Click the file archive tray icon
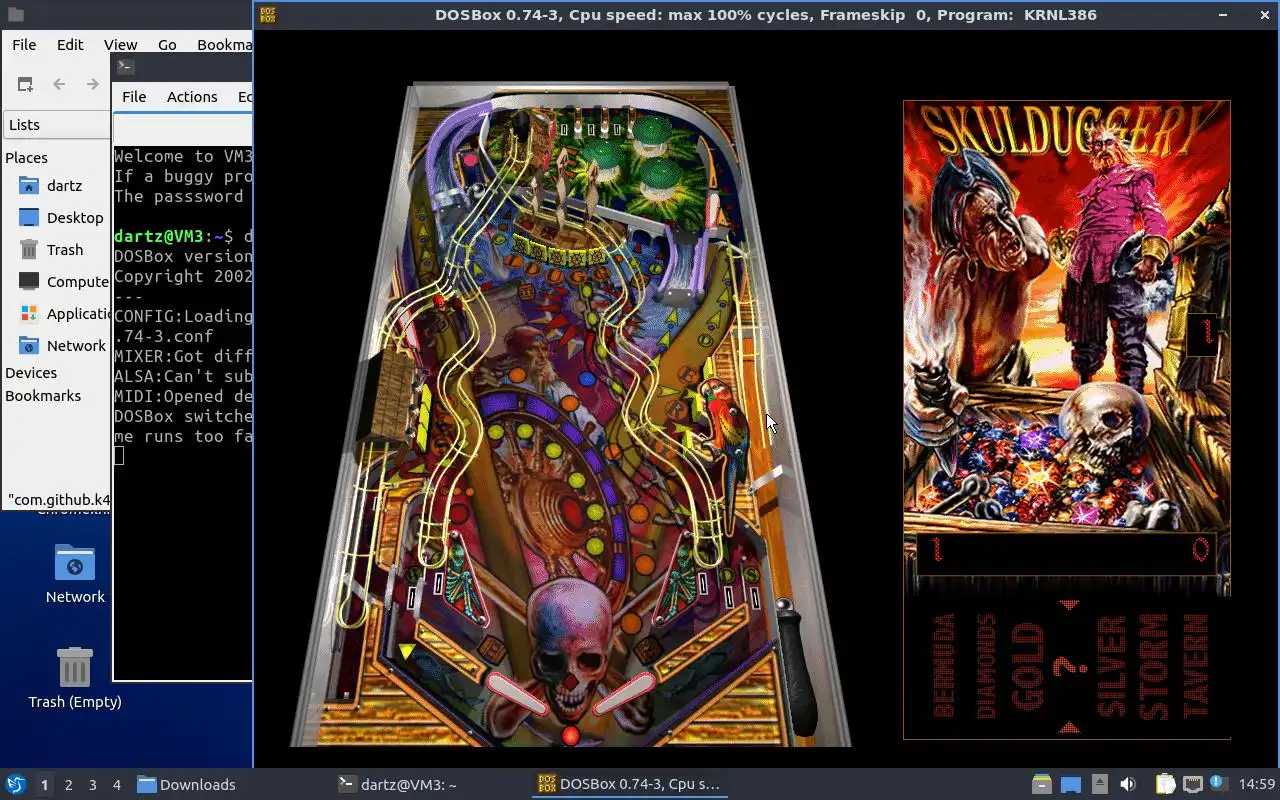Screen dimensions: 1280x800 [x=1042, y=785]
